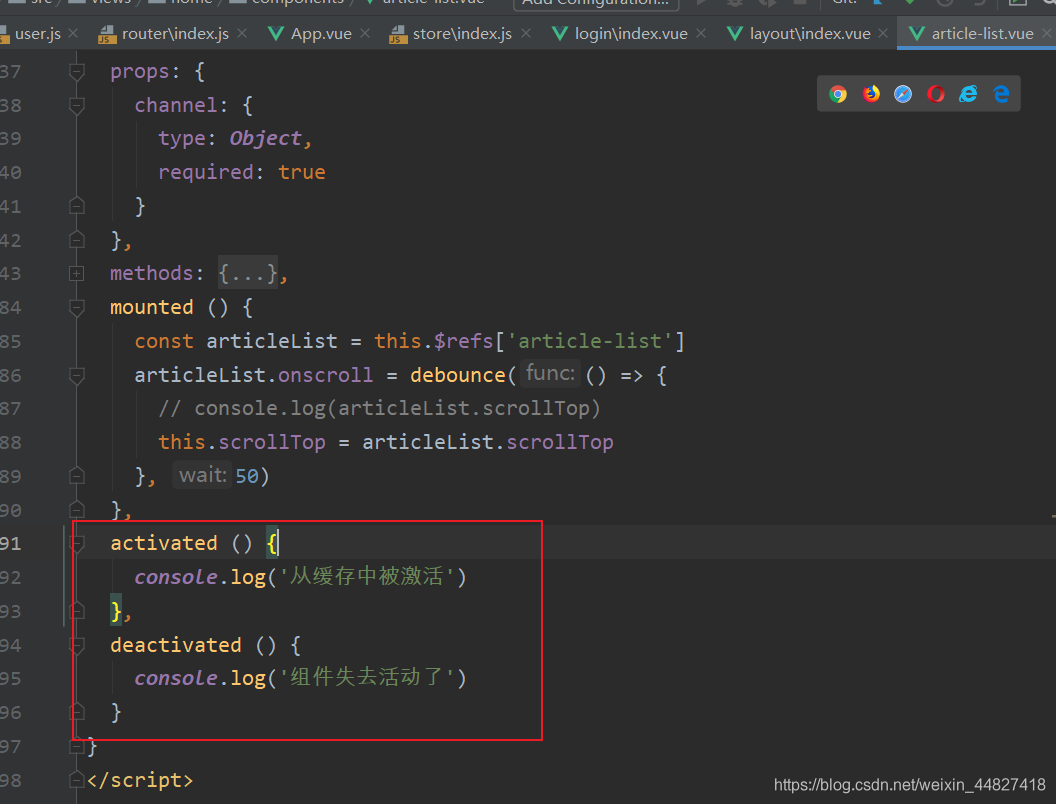
Task: Switch to the user.js tab
Action: (x=38, y=34)
